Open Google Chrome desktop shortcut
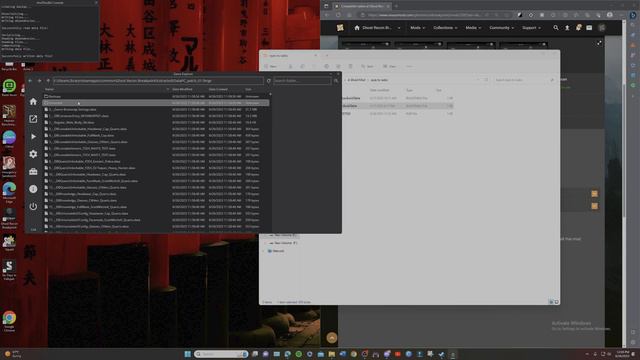Viewport: 640px width, 360px height. point(9,321)
